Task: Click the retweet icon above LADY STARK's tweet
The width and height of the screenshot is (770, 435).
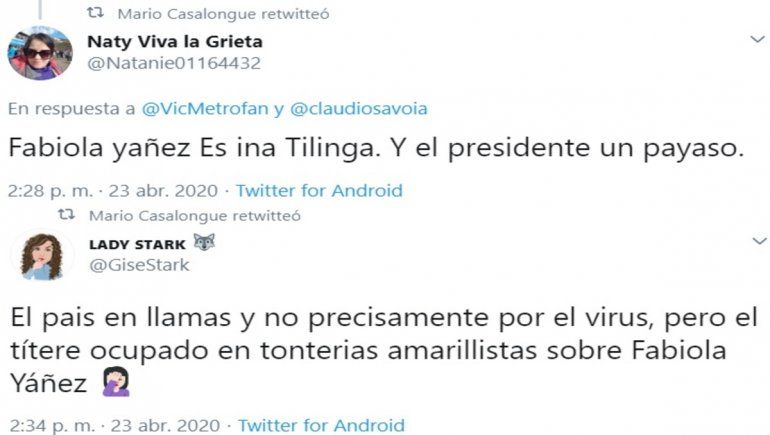Action: pos(68,215)
